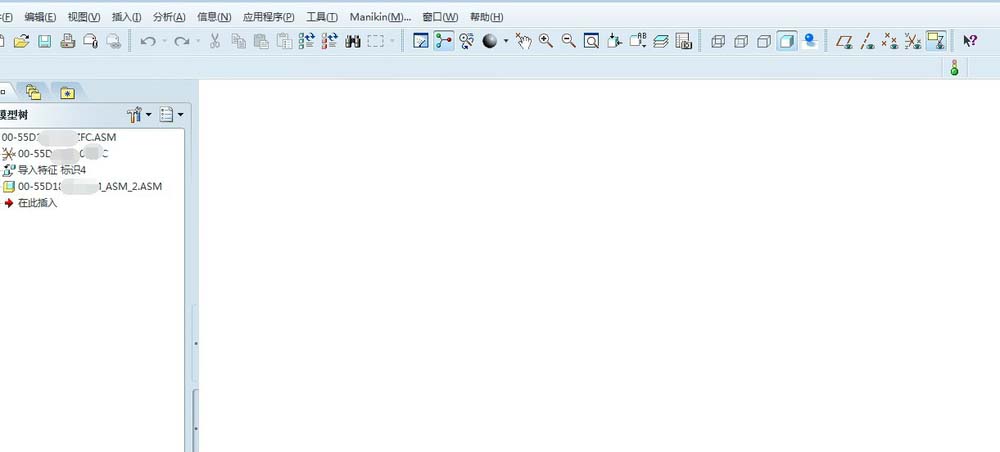Open the 分析(A) menu
The image size is (1000, 452).
169,17
